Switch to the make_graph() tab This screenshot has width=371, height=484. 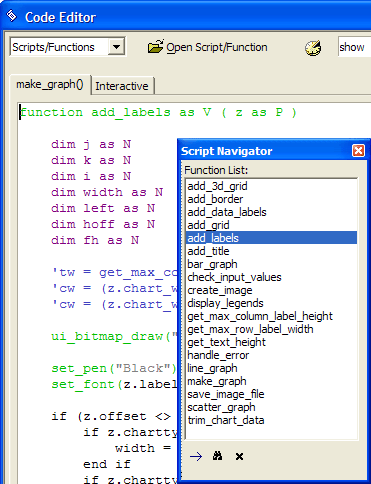point(50,84)
